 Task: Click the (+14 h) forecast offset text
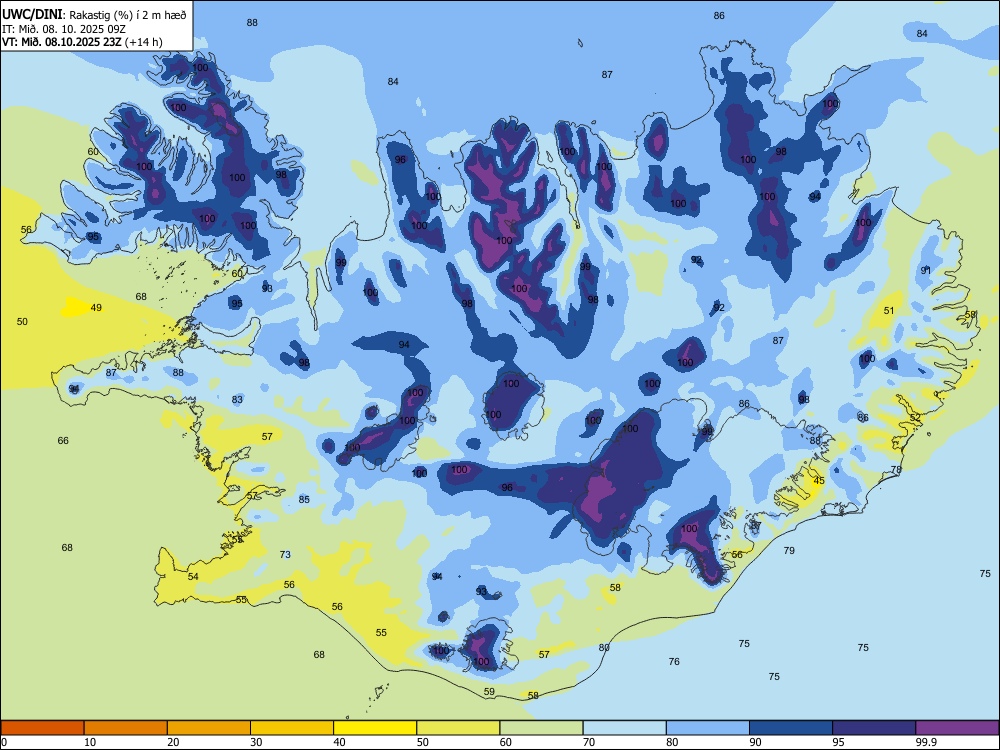pyautogui.click(x=143, y=42)
